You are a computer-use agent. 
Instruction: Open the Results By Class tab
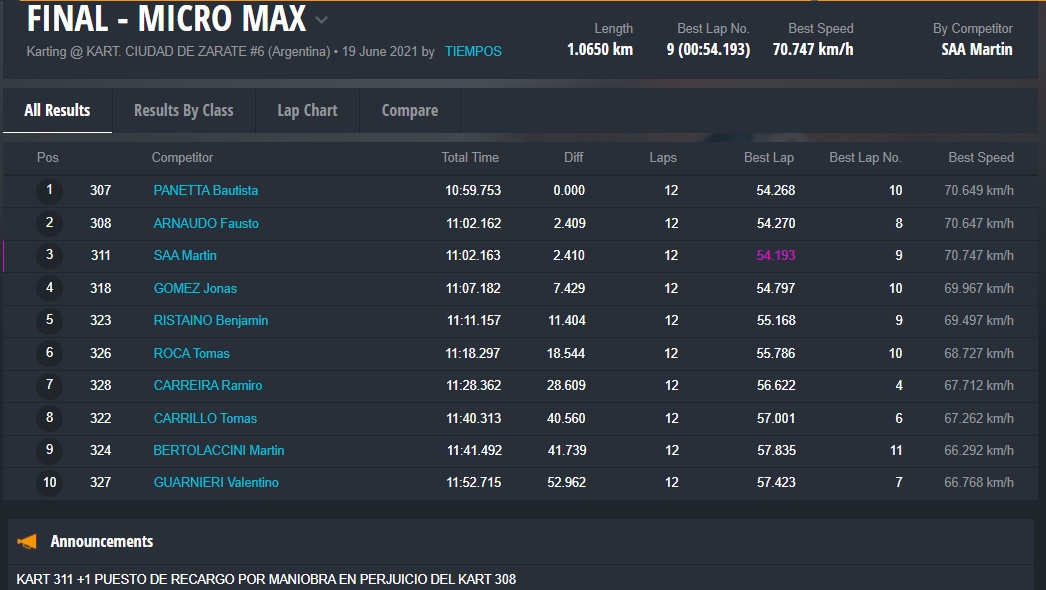coord(183,110)
